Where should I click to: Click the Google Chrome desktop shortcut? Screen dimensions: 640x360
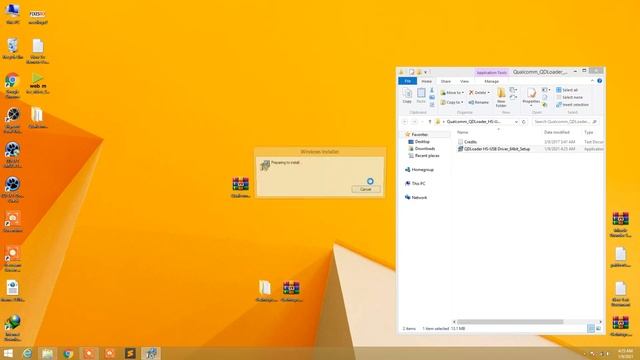click(12, 85)
